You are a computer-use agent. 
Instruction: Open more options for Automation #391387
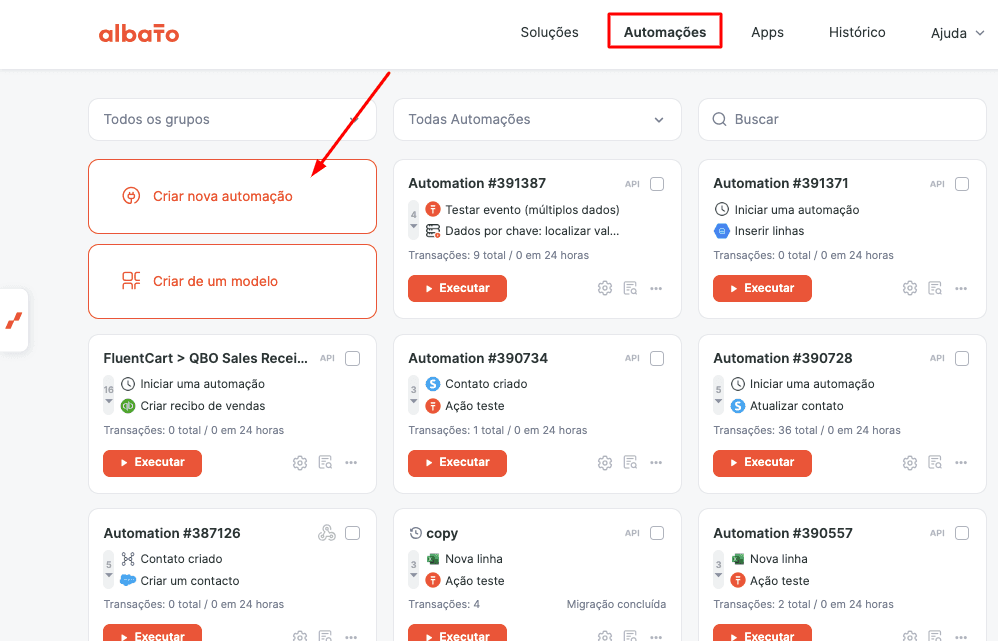(656, 288)
